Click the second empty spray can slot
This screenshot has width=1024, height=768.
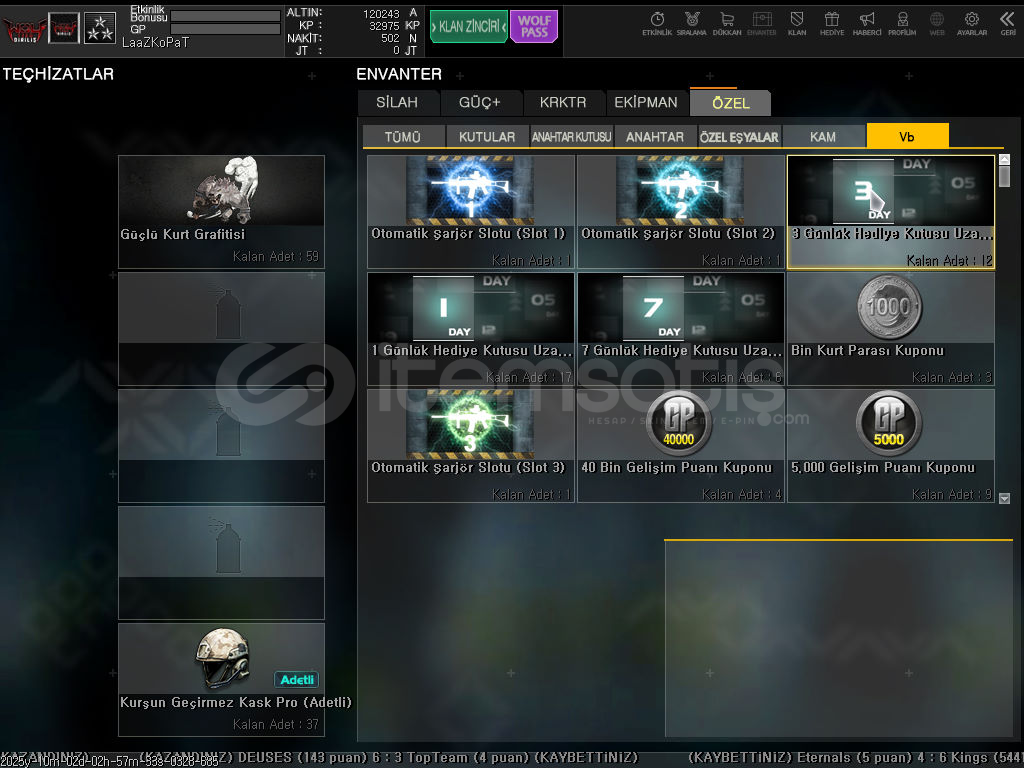221,445
